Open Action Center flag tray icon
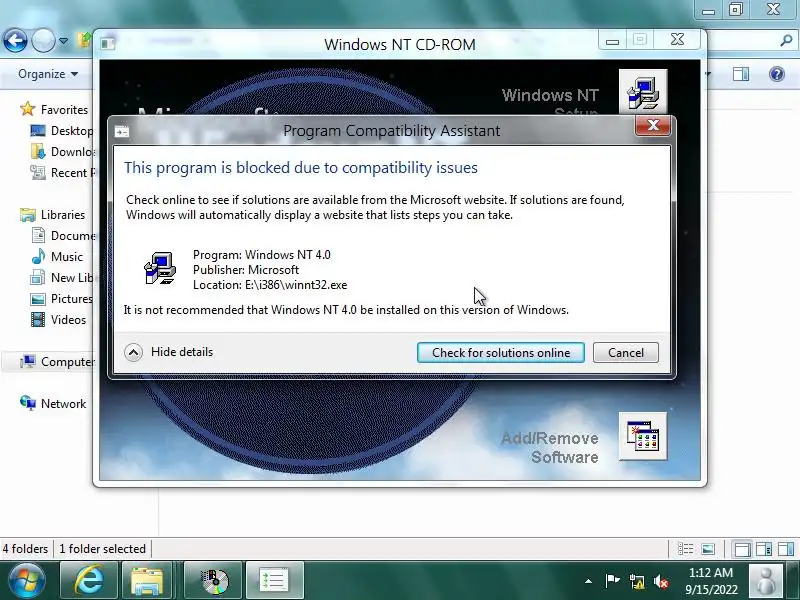This screenshot has height=600, width=800. coord(612,581)
